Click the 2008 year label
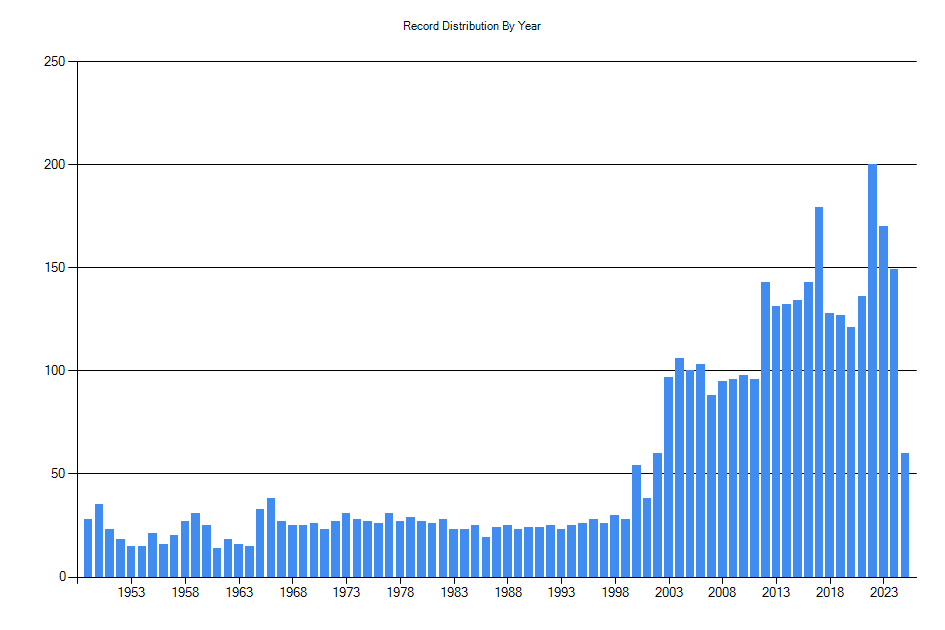This screenshot has width=945, height=630. click(722, 593)
